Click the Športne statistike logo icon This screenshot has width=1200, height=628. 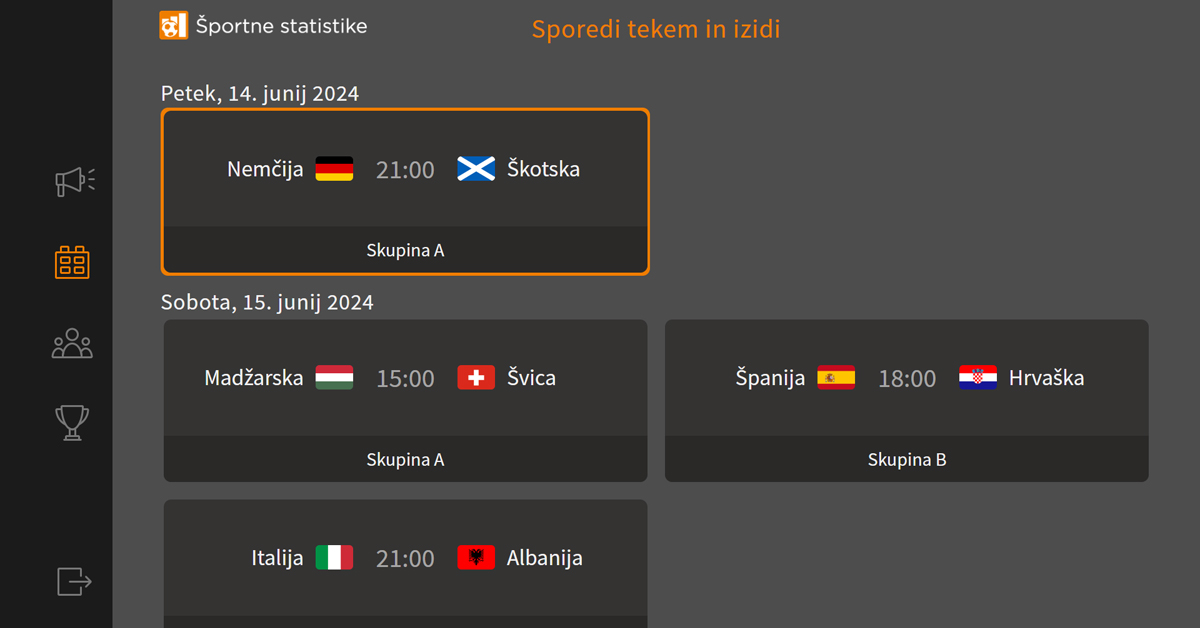[x=173, y=26]
